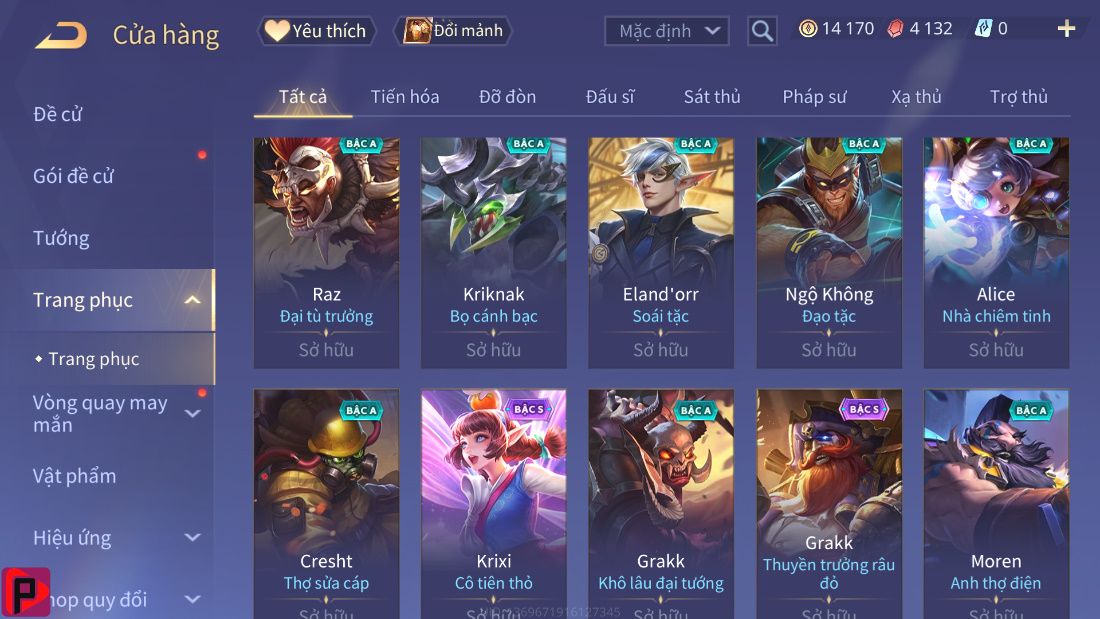Click the blue voucher currency icon
This screenshot has height=619, width=1100.
click(983, 28)
